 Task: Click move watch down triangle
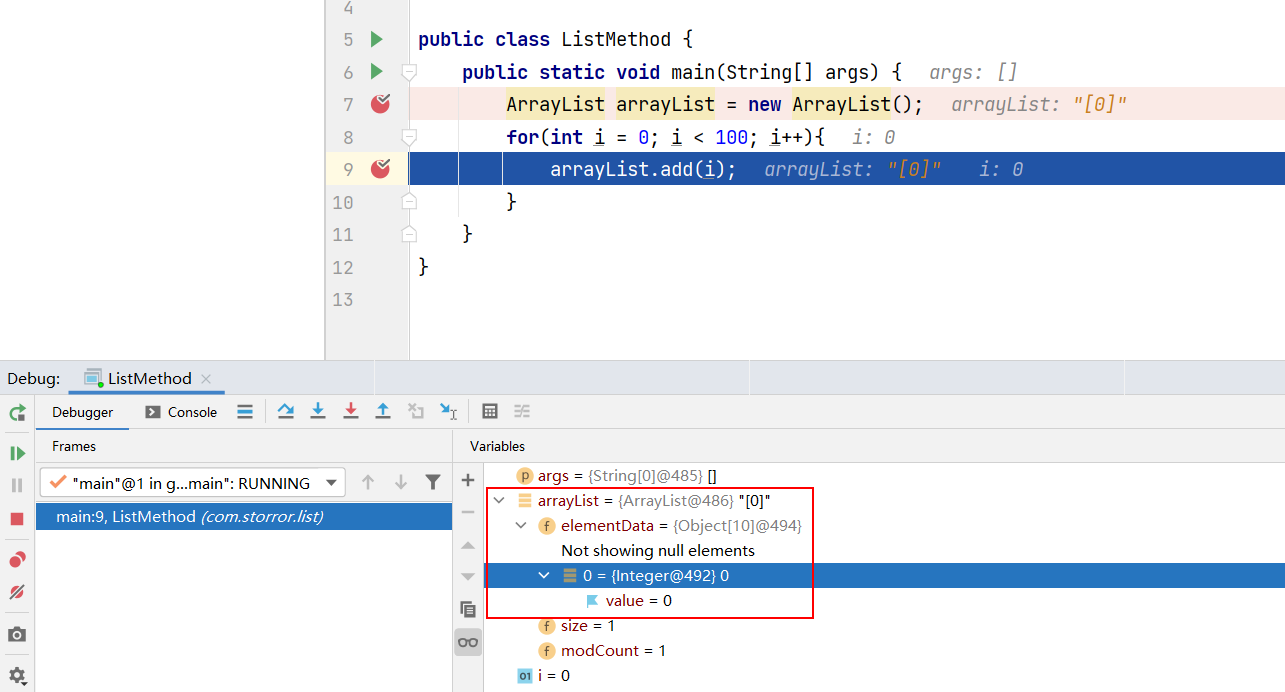pos(468,576)
